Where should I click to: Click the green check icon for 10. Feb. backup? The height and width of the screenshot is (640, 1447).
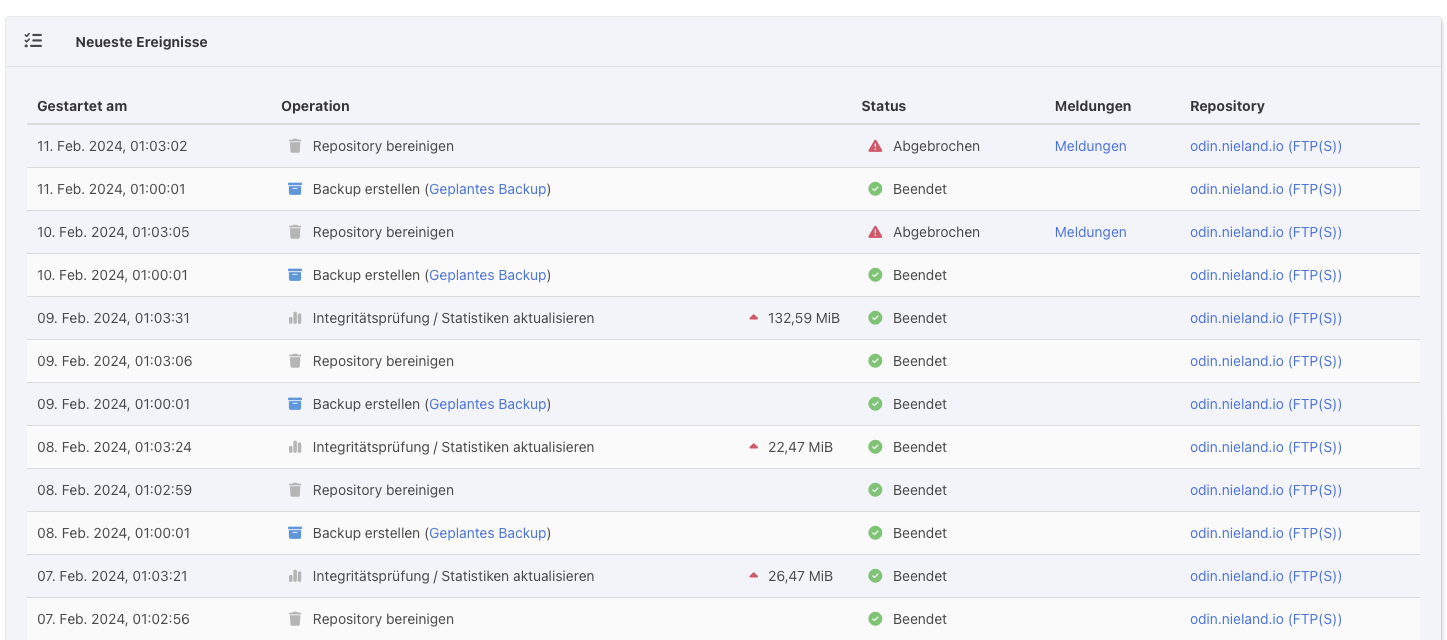pyautogui.click(x=875, y=275)
